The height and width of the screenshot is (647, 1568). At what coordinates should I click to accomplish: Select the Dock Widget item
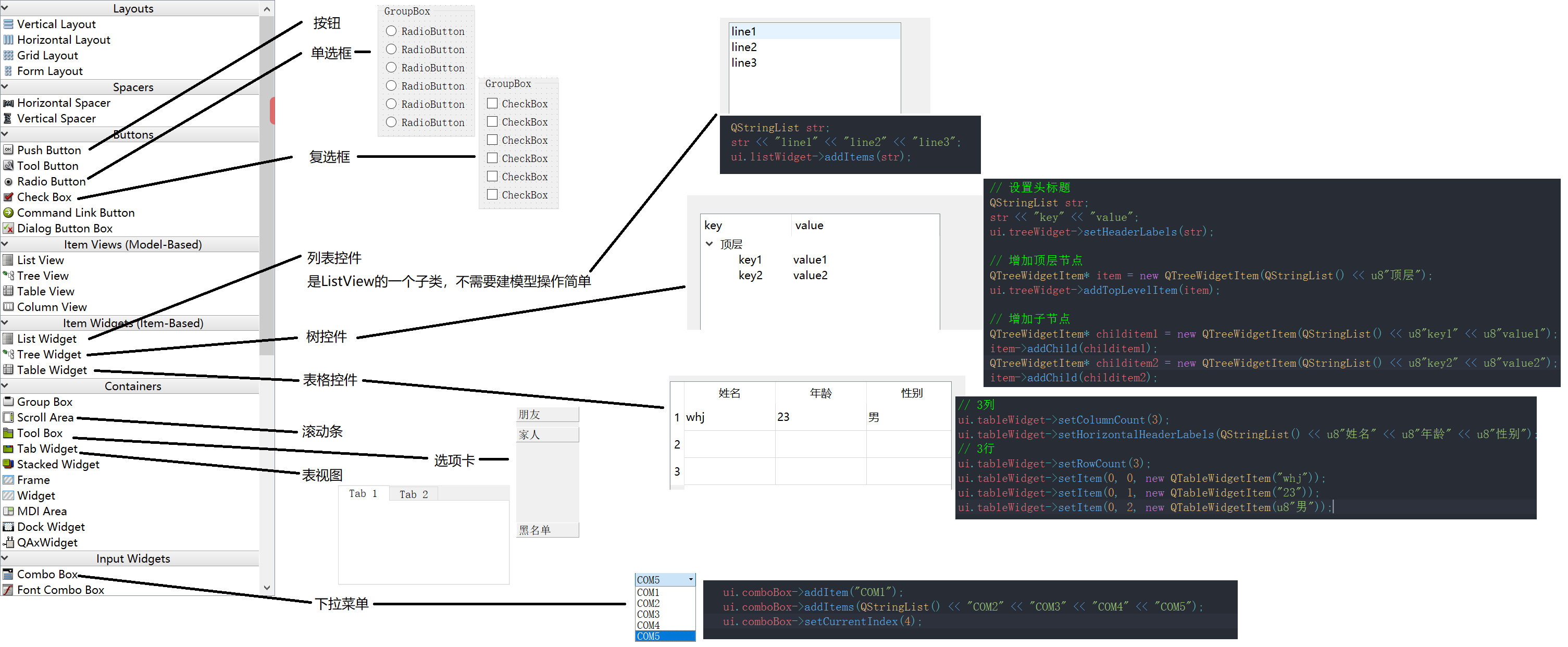[44, 528]
